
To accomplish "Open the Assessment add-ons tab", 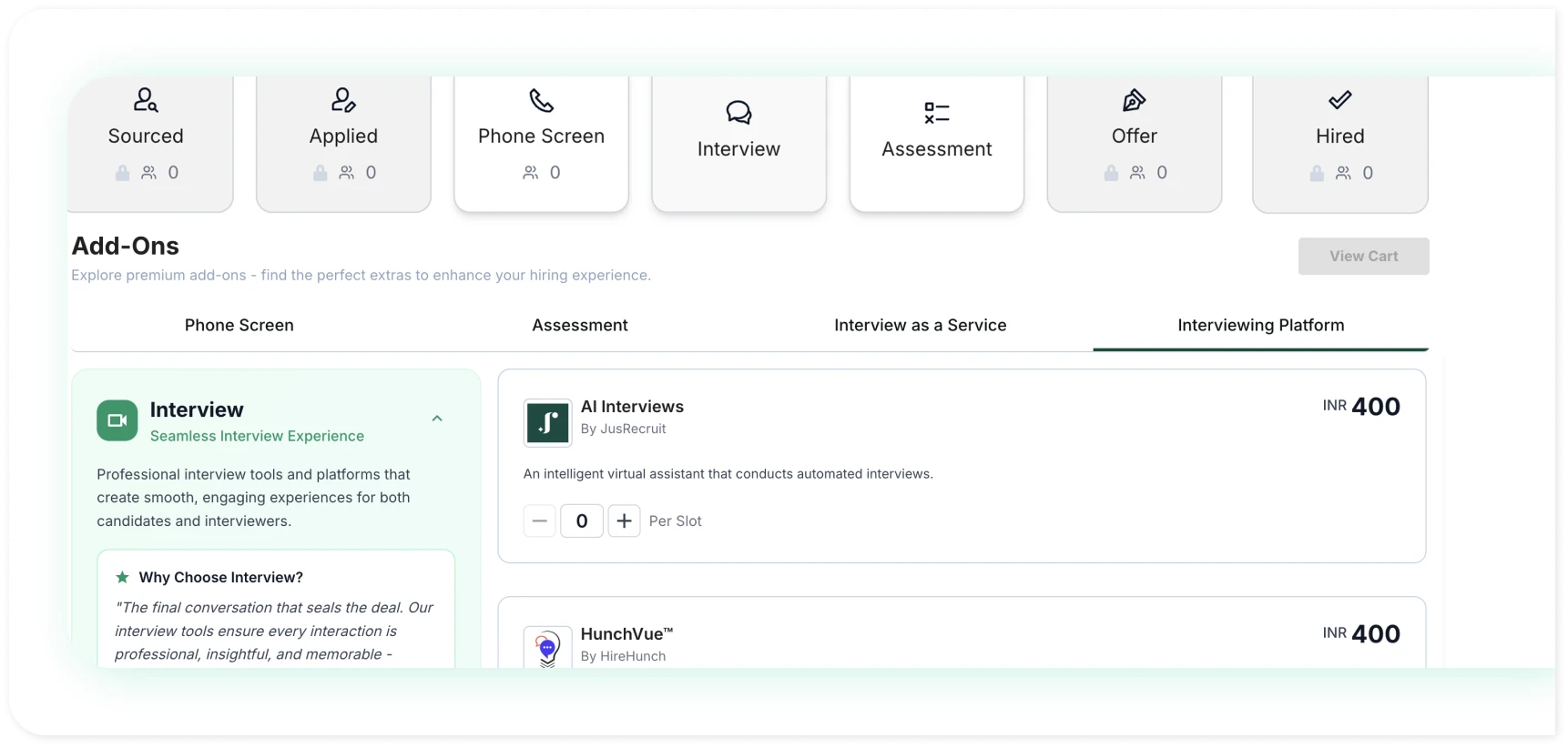I will 580,325.
